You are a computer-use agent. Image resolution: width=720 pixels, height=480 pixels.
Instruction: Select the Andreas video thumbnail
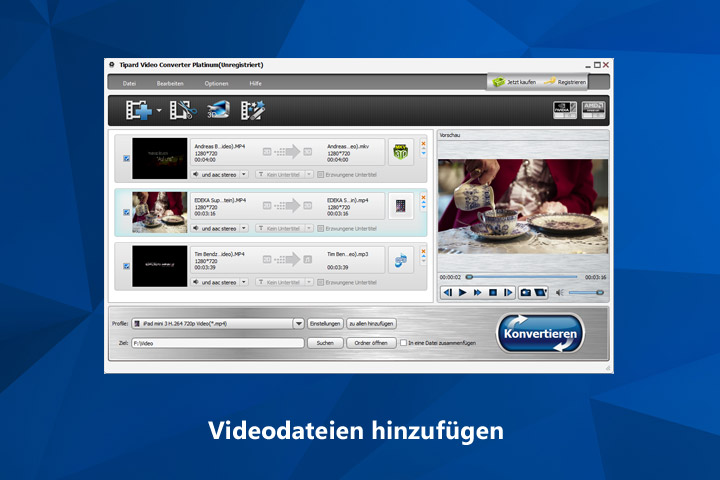pyautogui.click(x=160, y=158)
